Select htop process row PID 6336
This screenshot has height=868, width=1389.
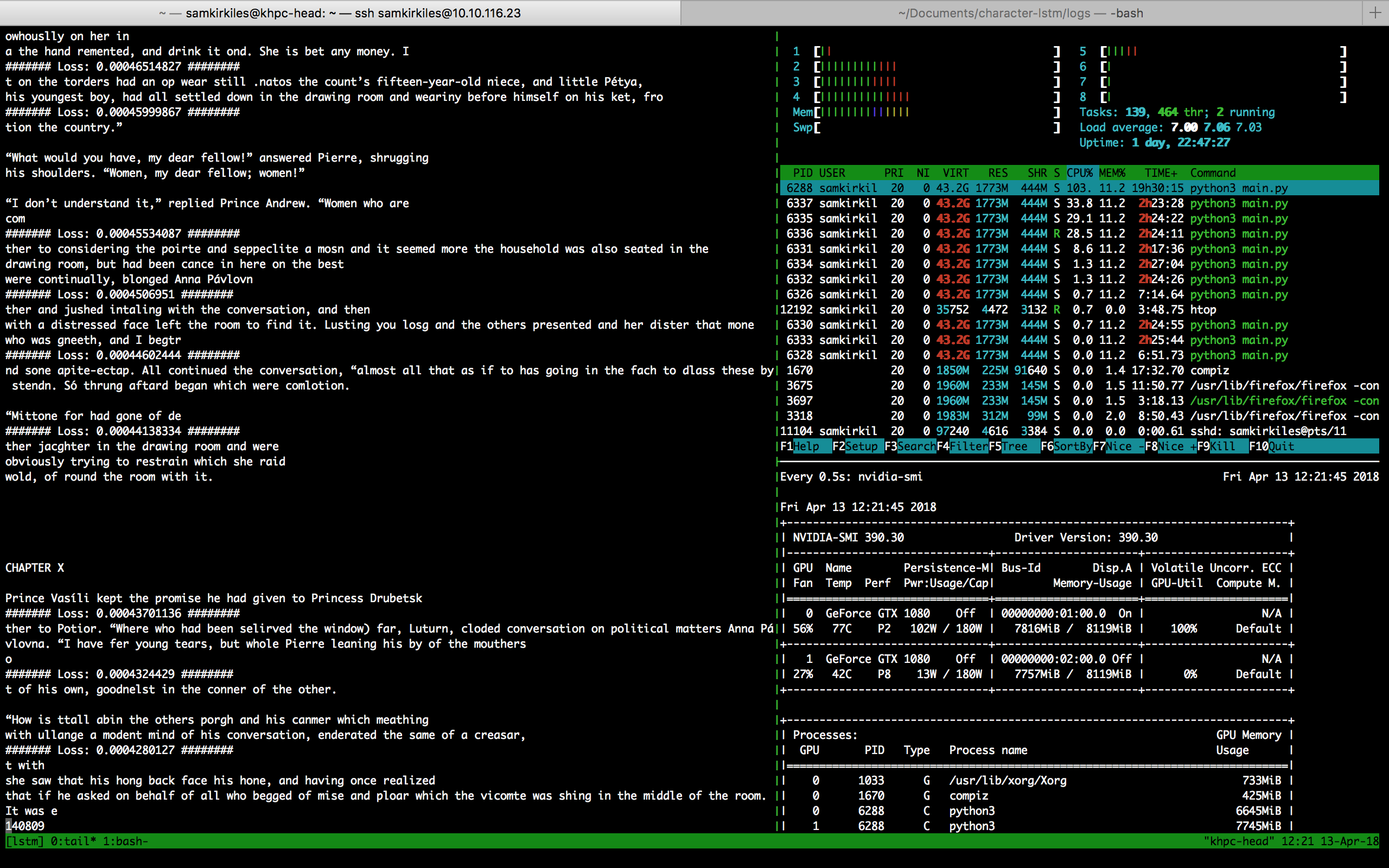(1080, 234)
